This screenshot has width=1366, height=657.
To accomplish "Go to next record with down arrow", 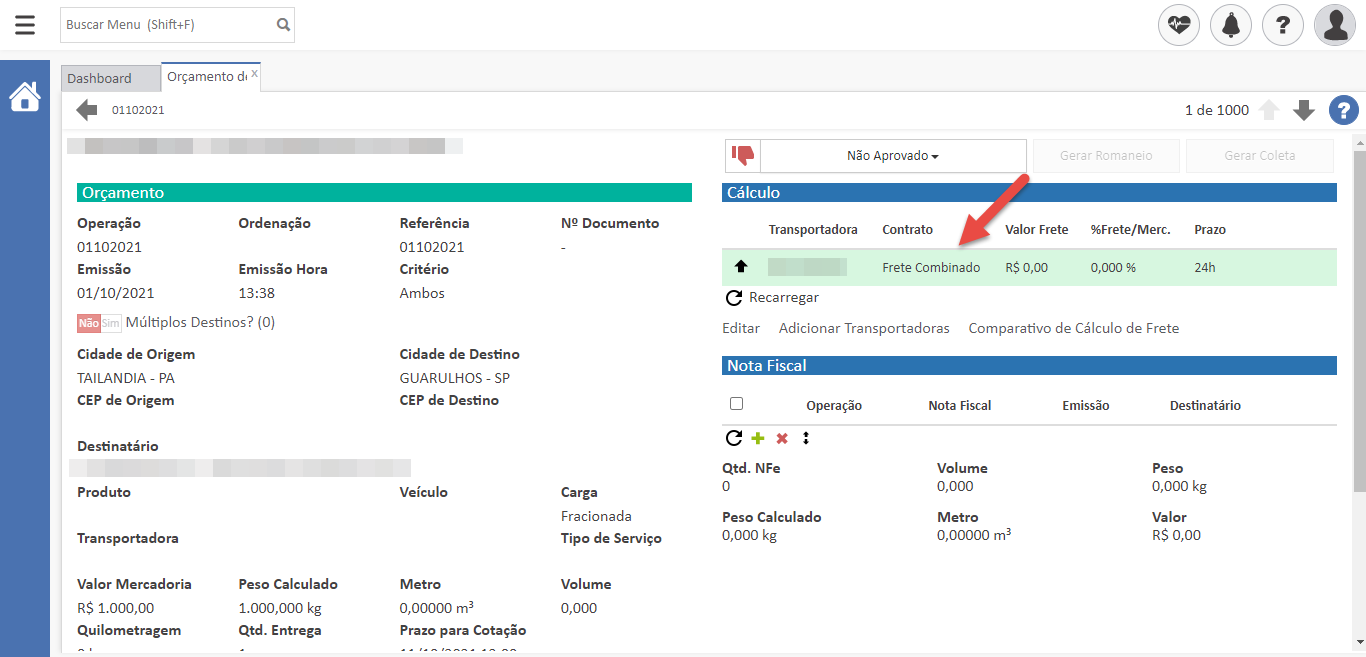I will click(x=1303, y=110).
